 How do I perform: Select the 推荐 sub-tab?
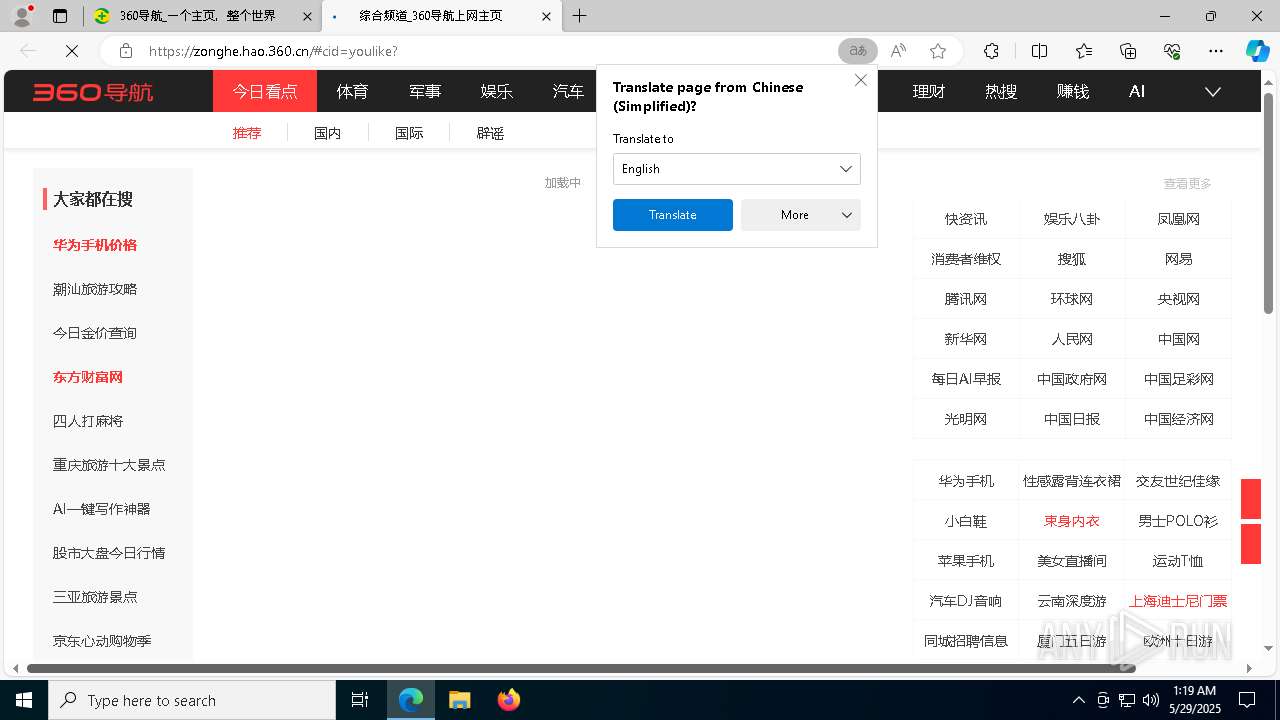pos(247,133)
